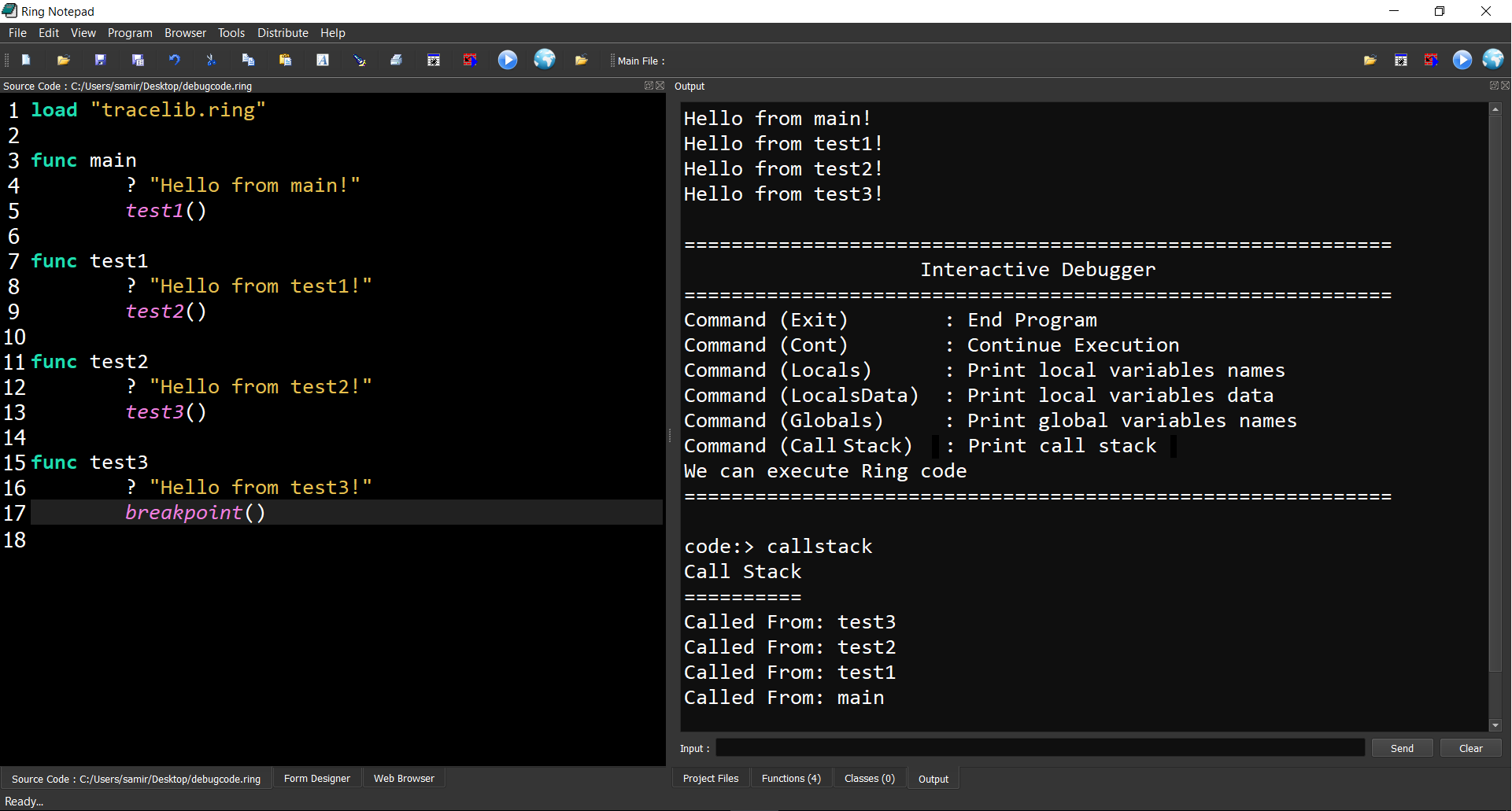Image resolution: width=1512 pixels, height=811 pixels.
Task: Switch to the Form Designer tab
Action: click(316, 778)
